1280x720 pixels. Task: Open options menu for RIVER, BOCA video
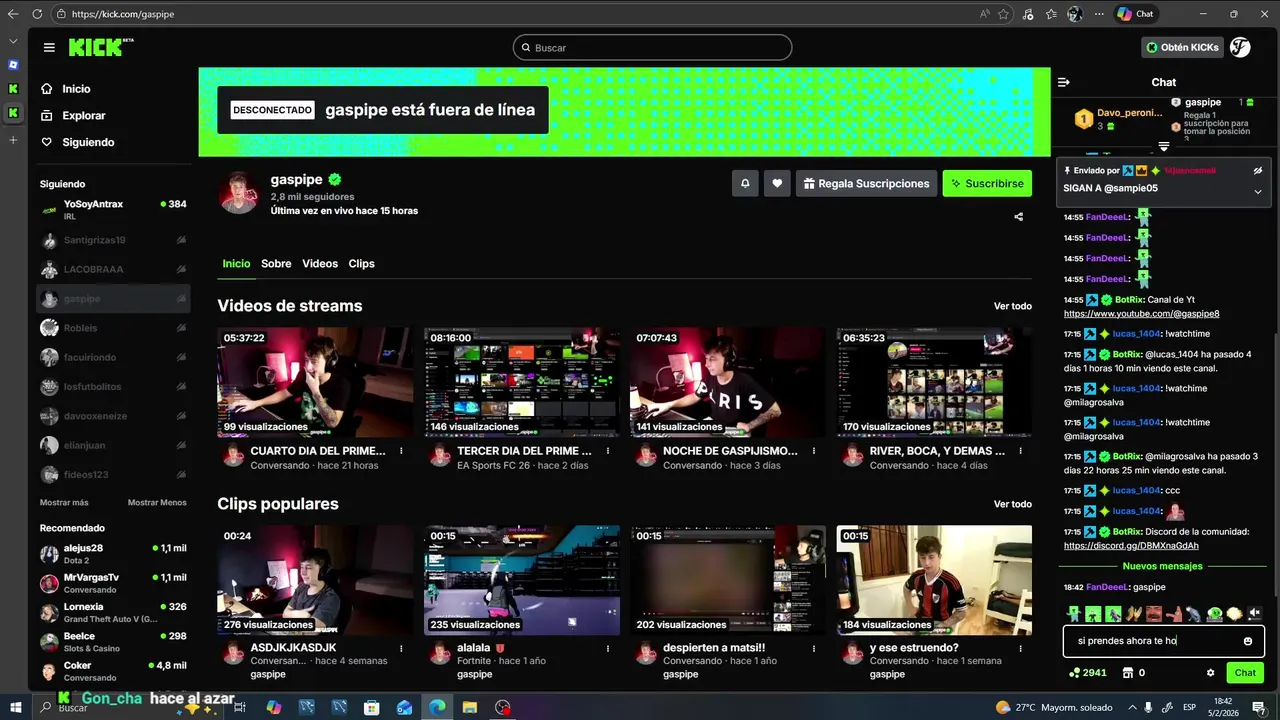1019,451
